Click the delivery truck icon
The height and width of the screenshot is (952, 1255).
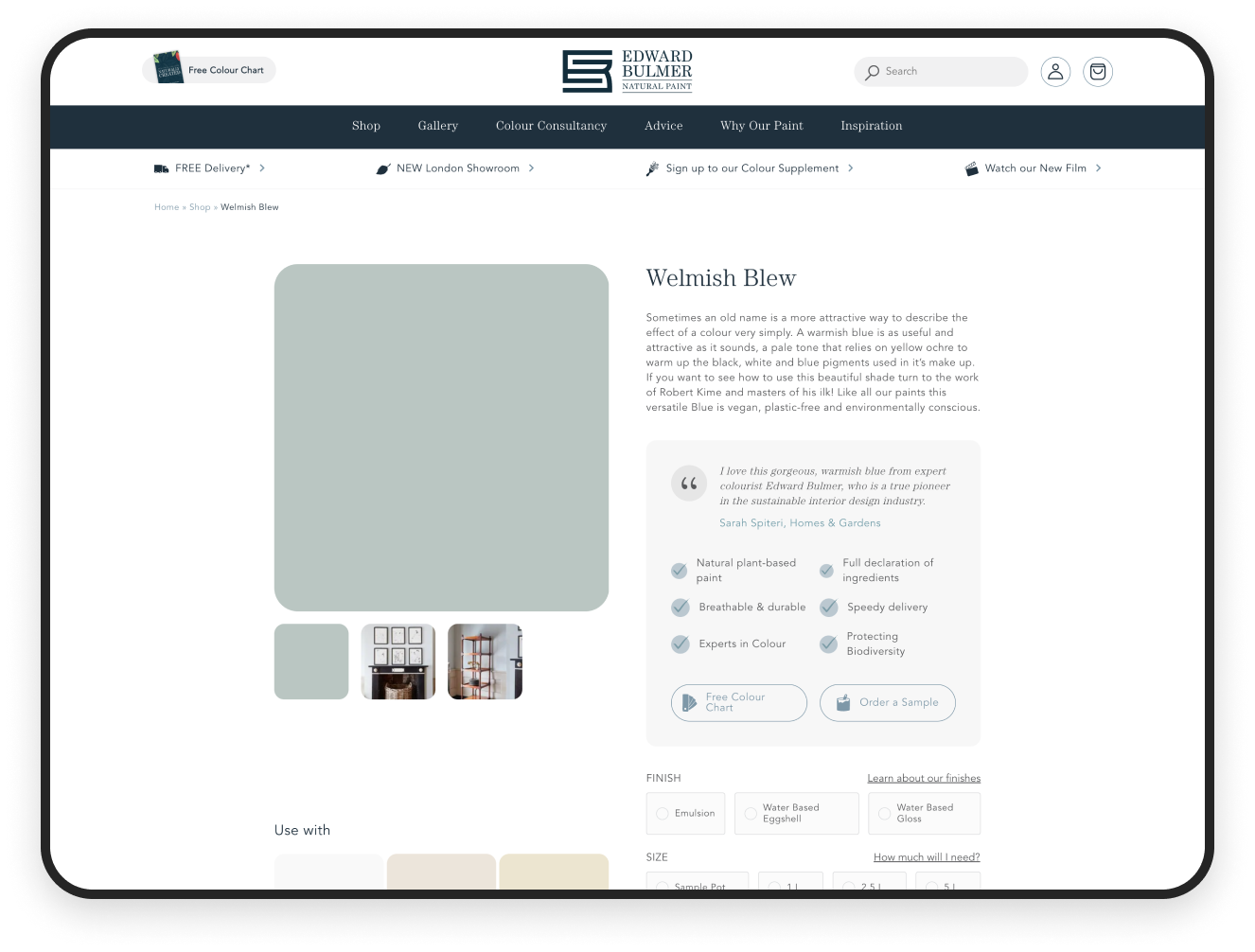pyautogui.click(x=162, y=168)
